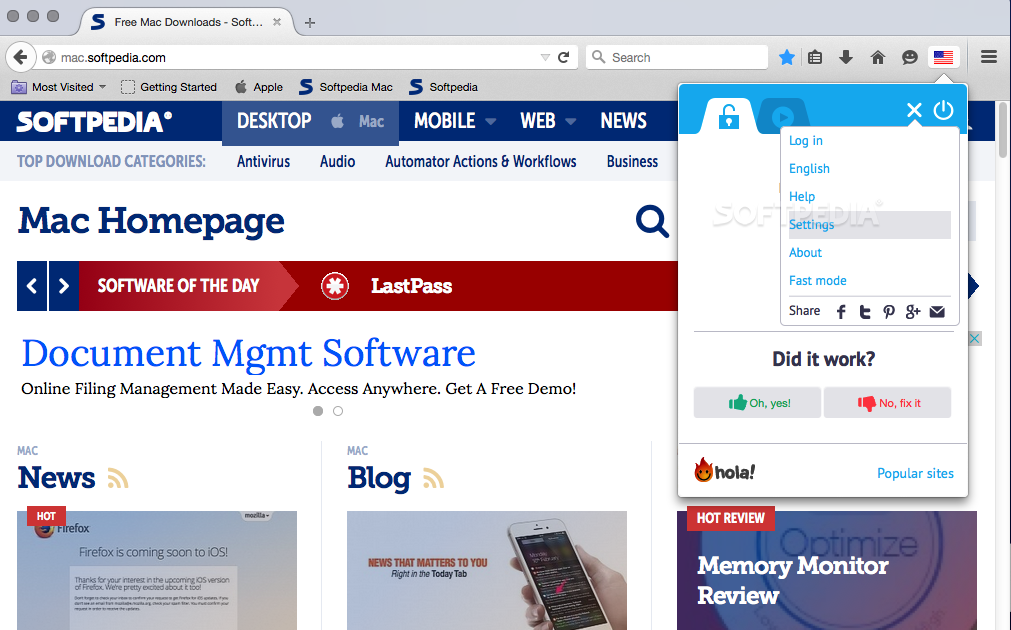Image resolution: width=1011 pixels, height=630 pixels.
Task: Open the Softpedia Mac bookmark
Action: (346, 87)
